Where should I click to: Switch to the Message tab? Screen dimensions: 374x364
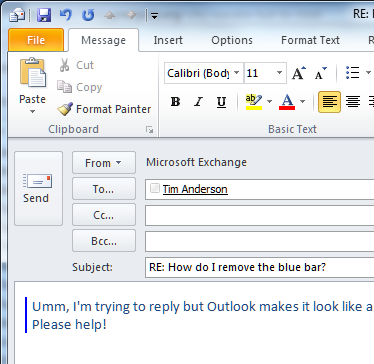[x=103, y=40]
